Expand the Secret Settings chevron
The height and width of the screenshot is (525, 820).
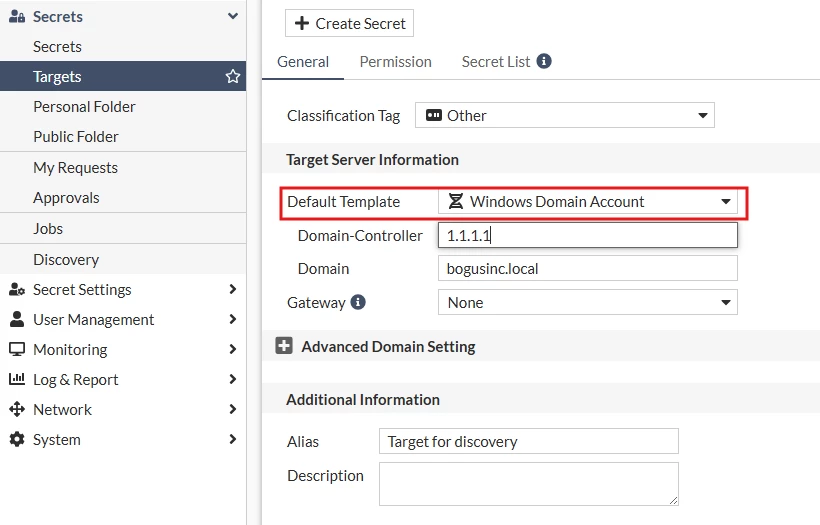tap(233, 289)
